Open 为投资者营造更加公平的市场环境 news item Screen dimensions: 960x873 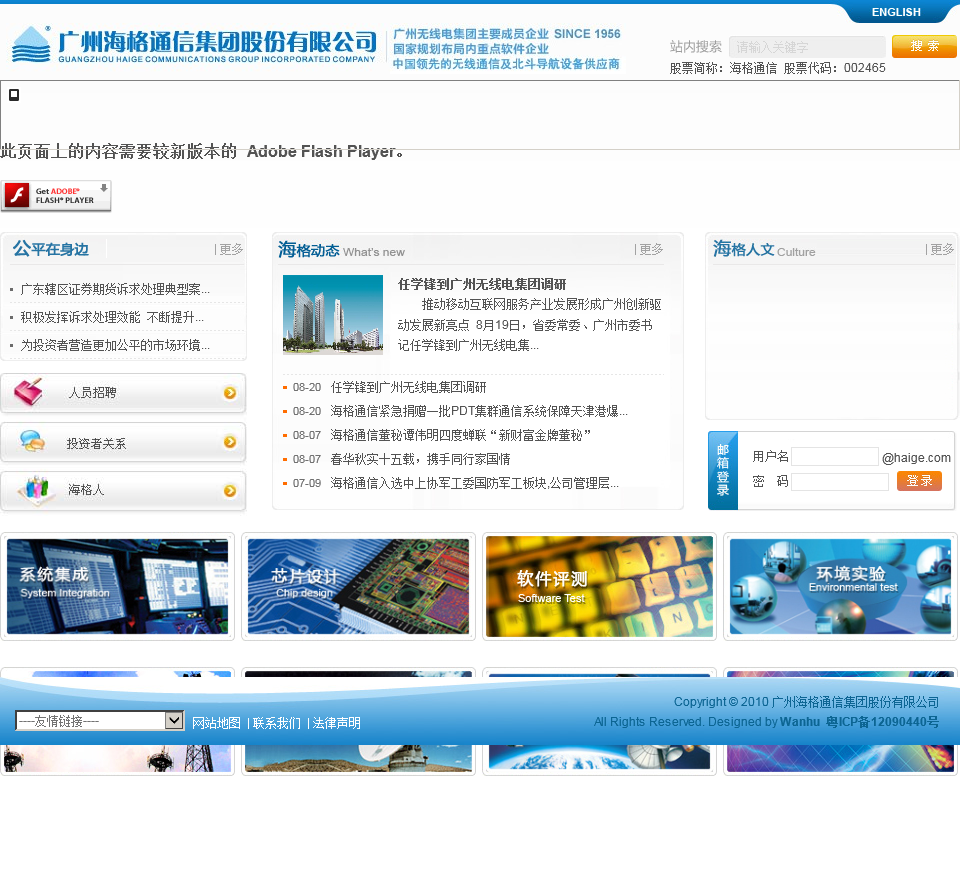click(115, 345)
